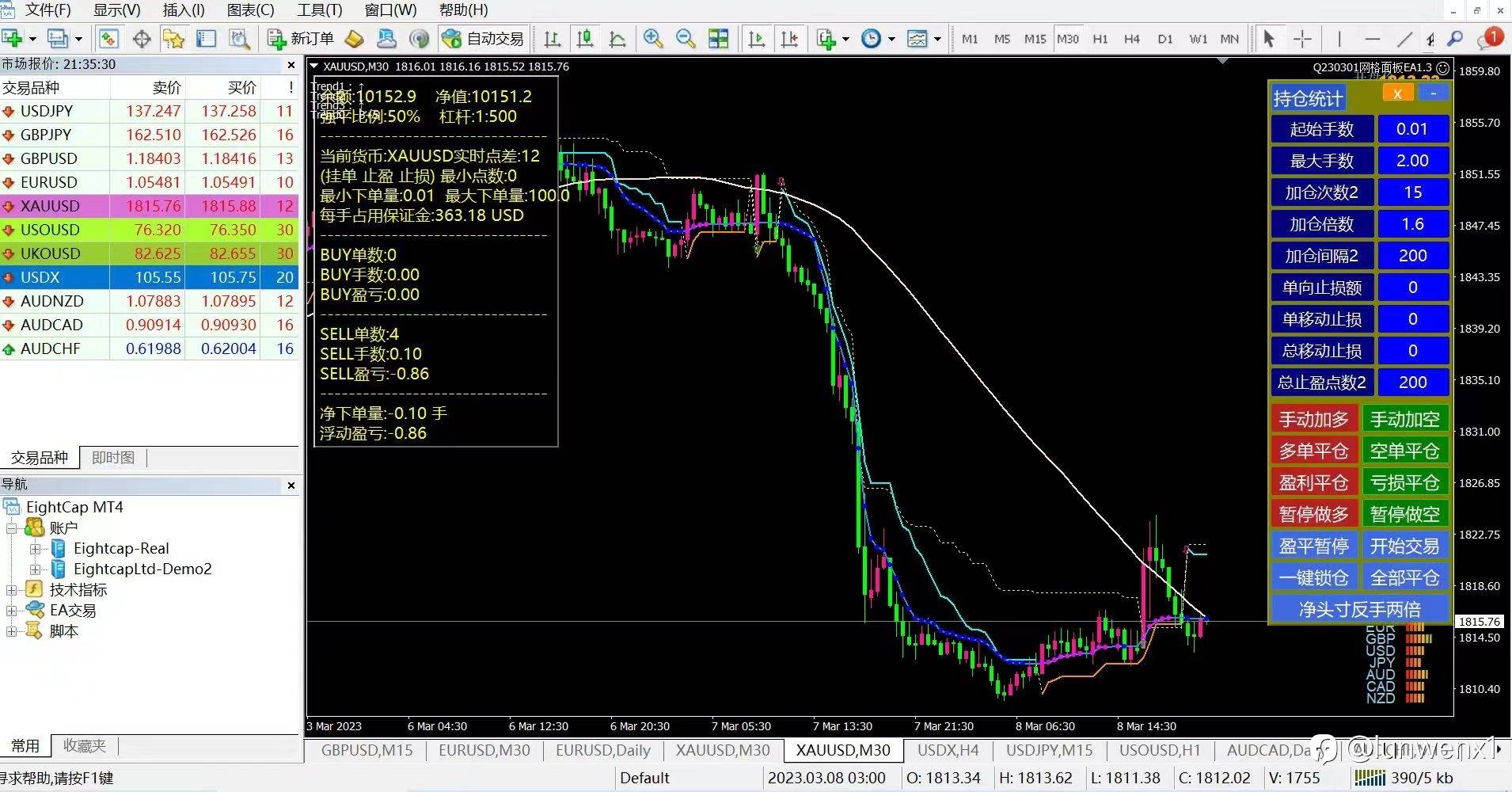Click the 全部平仓 button
This screenshot has height=792, width=1512.
click(1405, 577)
